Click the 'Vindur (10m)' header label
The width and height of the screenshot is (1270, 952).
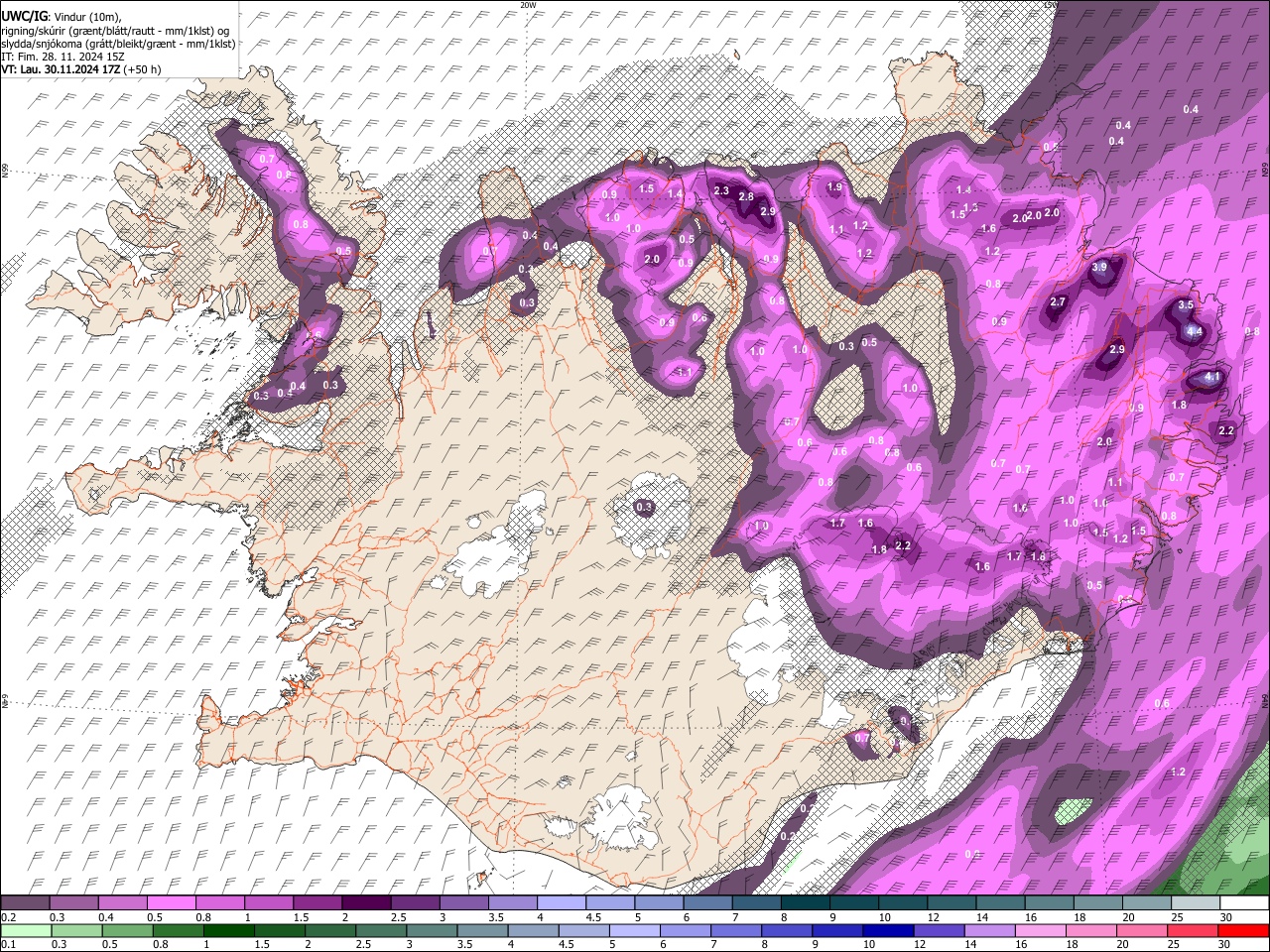86,18
